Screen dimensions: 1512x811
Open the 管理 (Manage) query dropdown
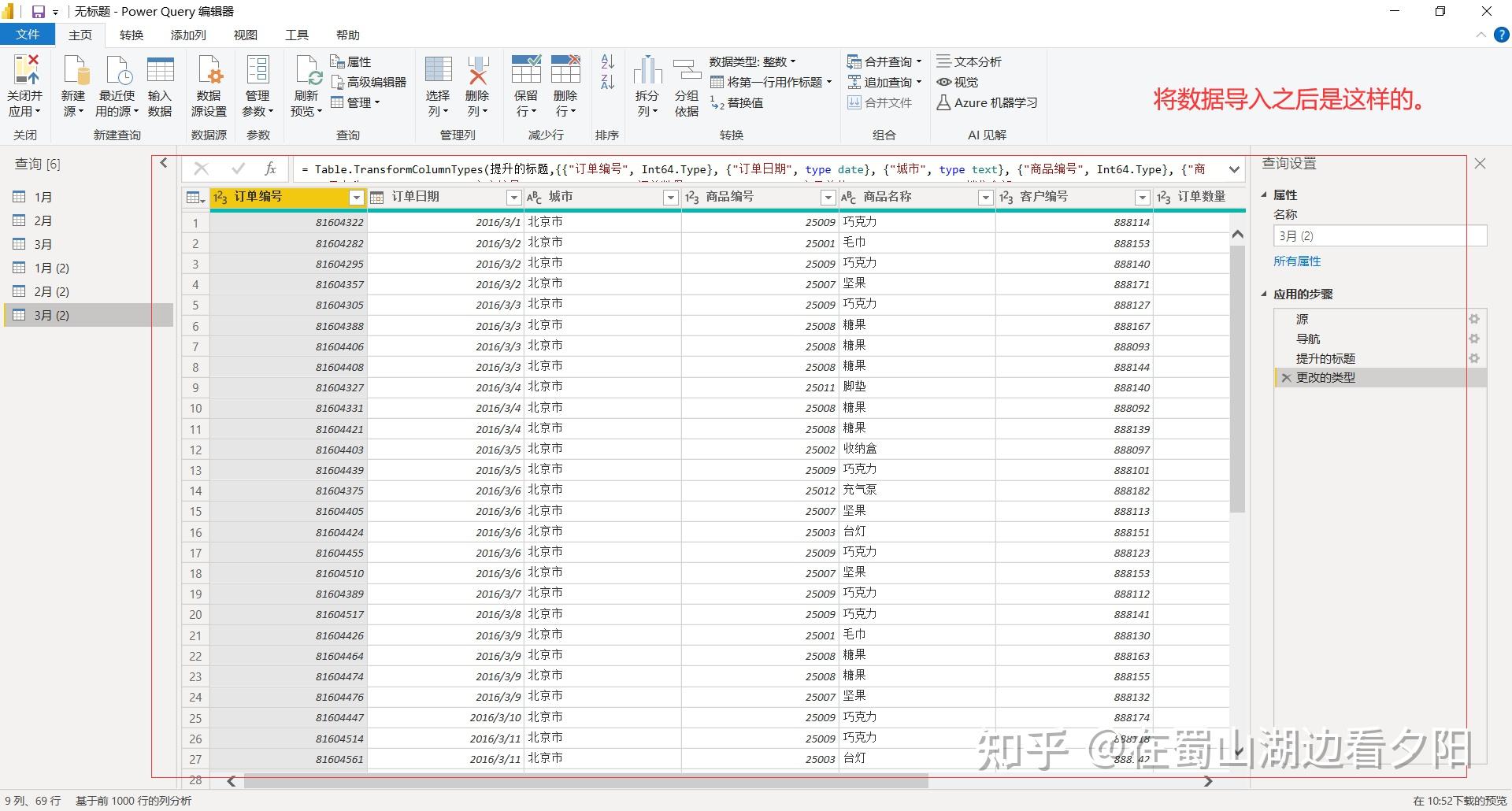point(356,102)
